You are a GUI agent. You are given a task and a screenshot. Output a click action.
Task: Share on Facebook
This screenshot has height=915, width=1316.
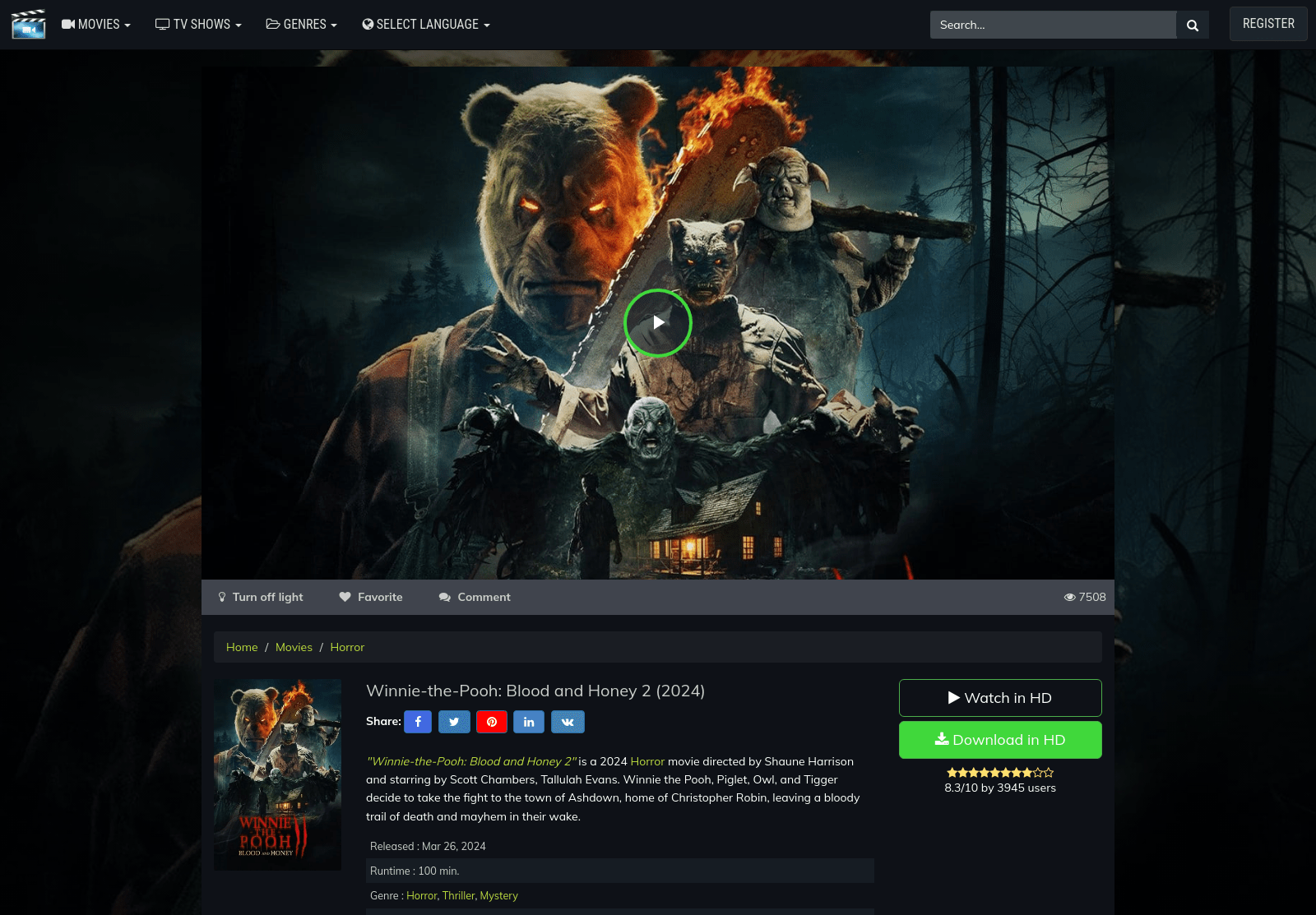[x=418, y=722]
